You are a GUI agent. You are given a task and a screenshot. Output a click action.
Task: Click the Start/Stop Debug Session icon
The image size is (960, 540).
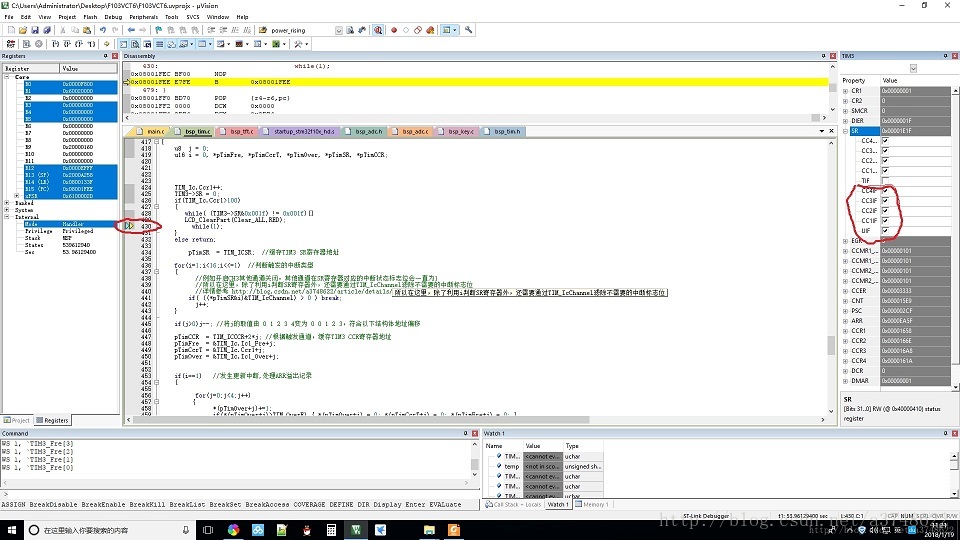(x=377, y=30)
